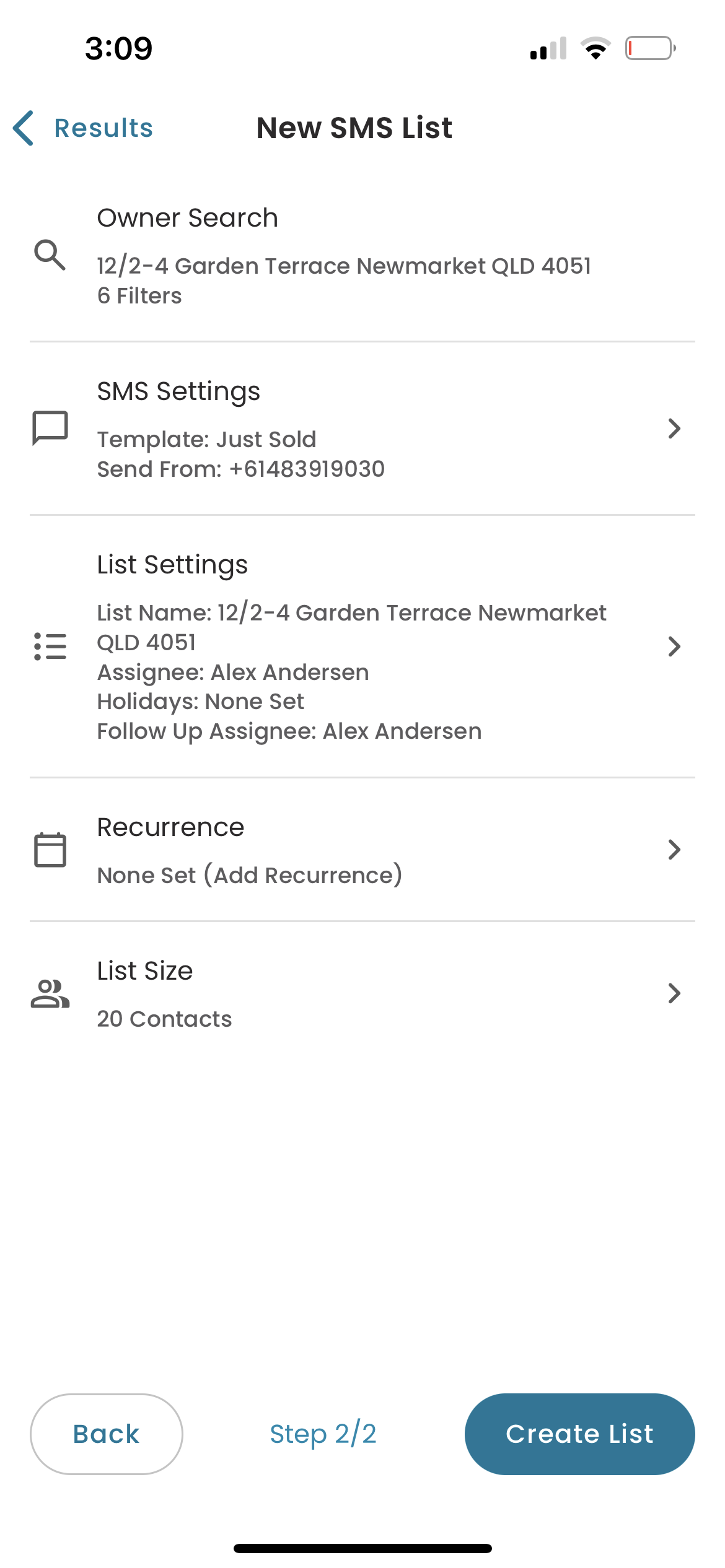Click the Owner Search magnifier icon

(50, 255)
